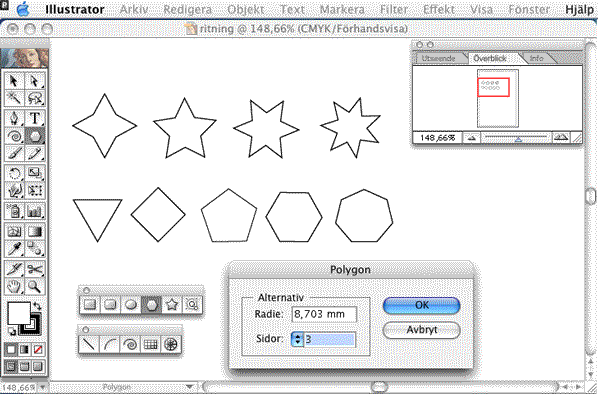The image size is (598, 395).
Task: Pick the Zoom magnifier tool
Action: coord(35,286)
